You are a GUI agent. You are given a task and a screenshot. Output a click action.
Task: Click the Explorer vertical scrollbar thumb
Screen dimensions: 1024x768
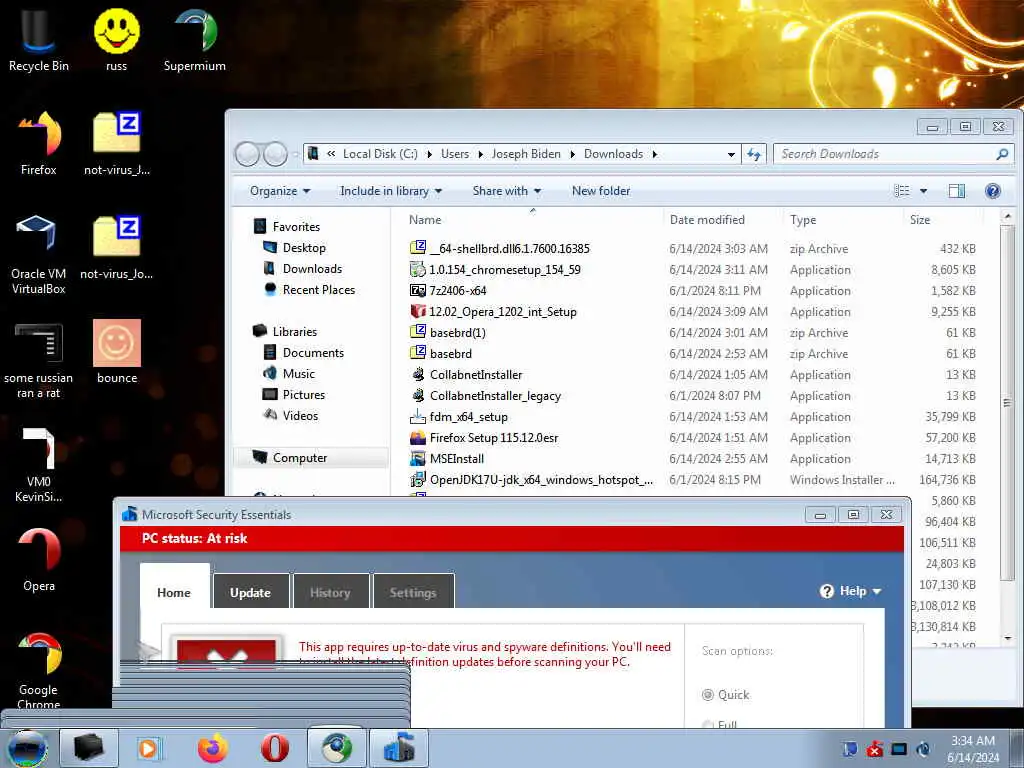(x=1008, y=403)
